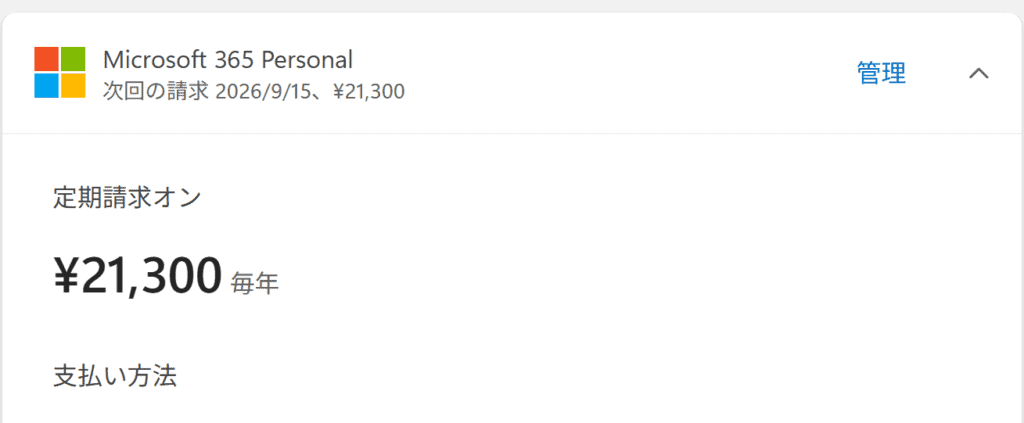Click the small ¥21,300 in the header
1024x423 pixels.
click(x=368, y=92)
